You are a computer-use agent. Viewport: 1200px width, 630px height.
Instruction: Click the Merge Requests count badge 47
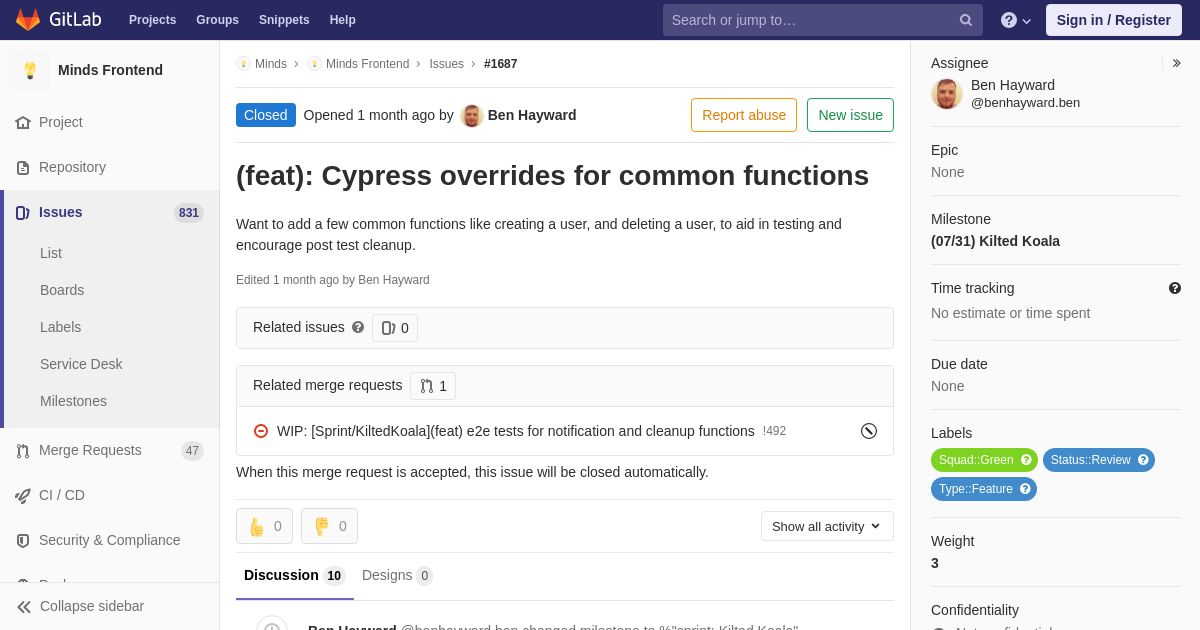pos(192,451)
